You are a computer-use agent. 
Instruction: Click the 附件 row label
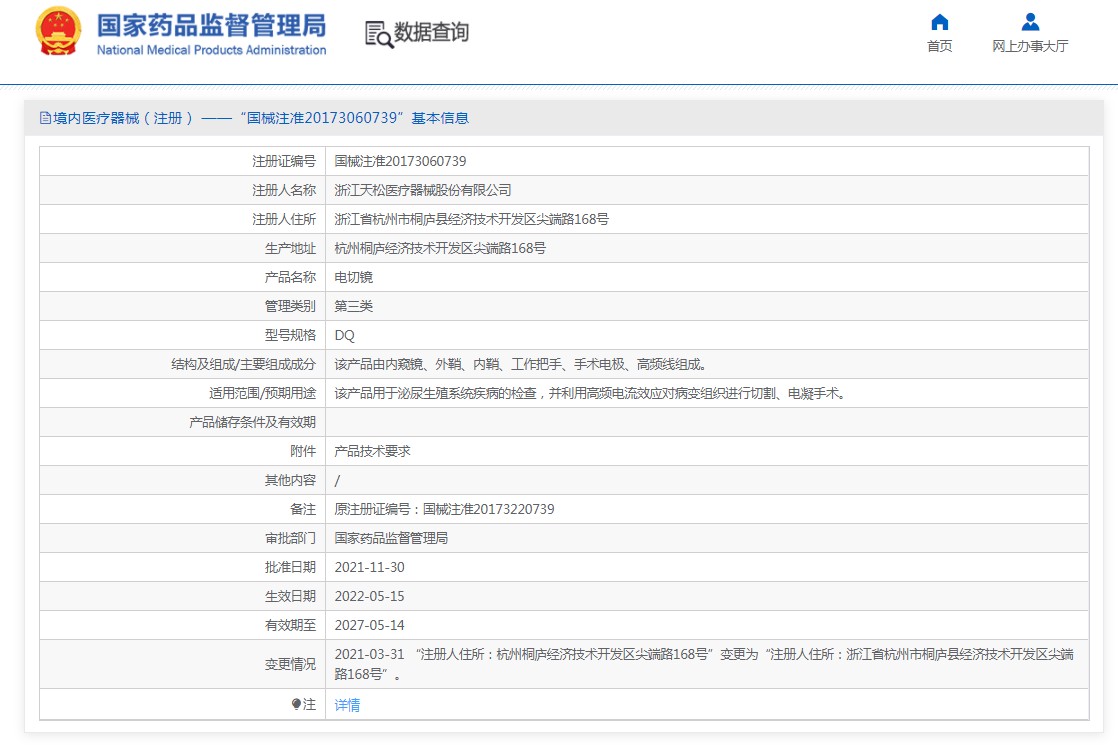pyautogui.click(x=303, y=451)
